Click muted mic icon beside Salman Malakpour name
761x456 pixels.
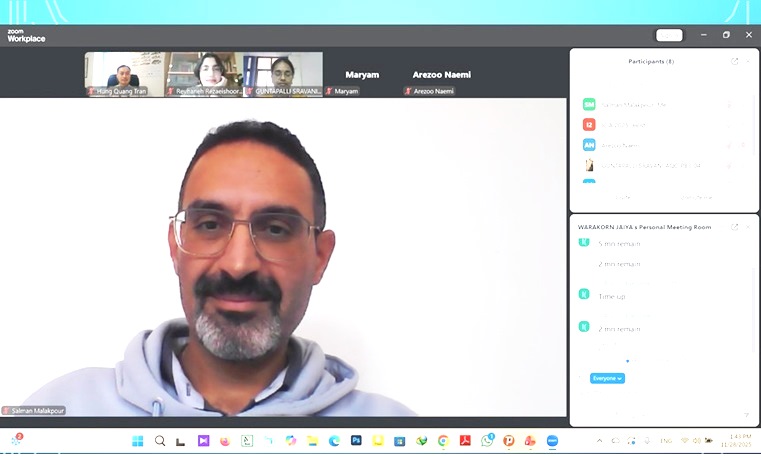pos(6,410)
